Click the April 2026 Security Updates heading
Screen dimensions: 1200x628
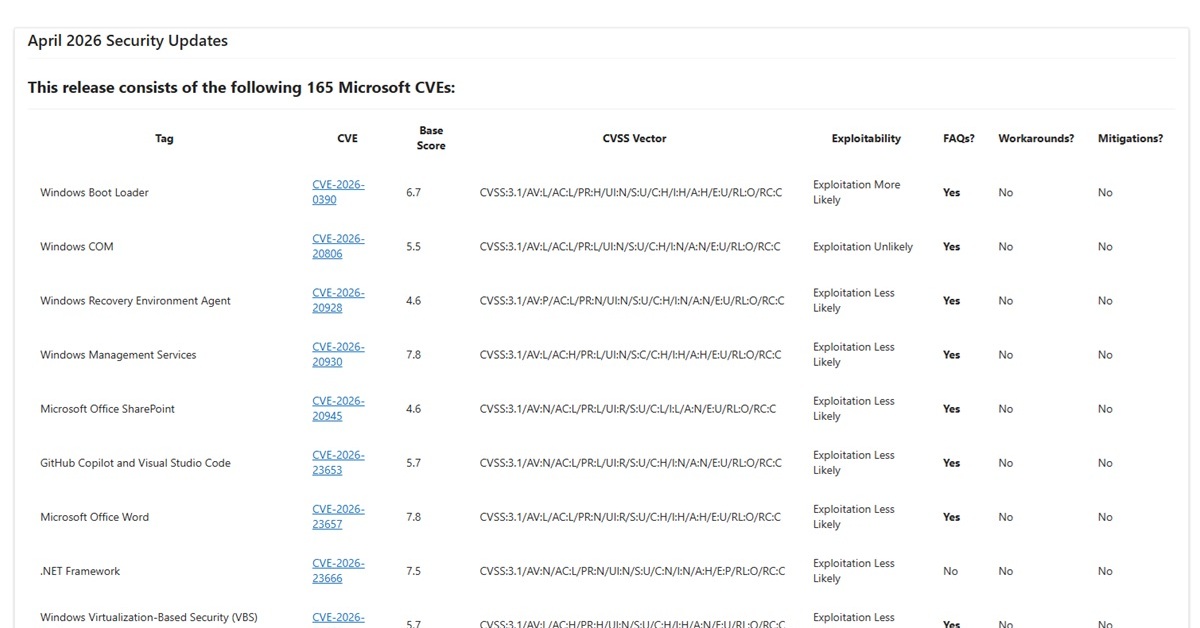click(128, 40)
